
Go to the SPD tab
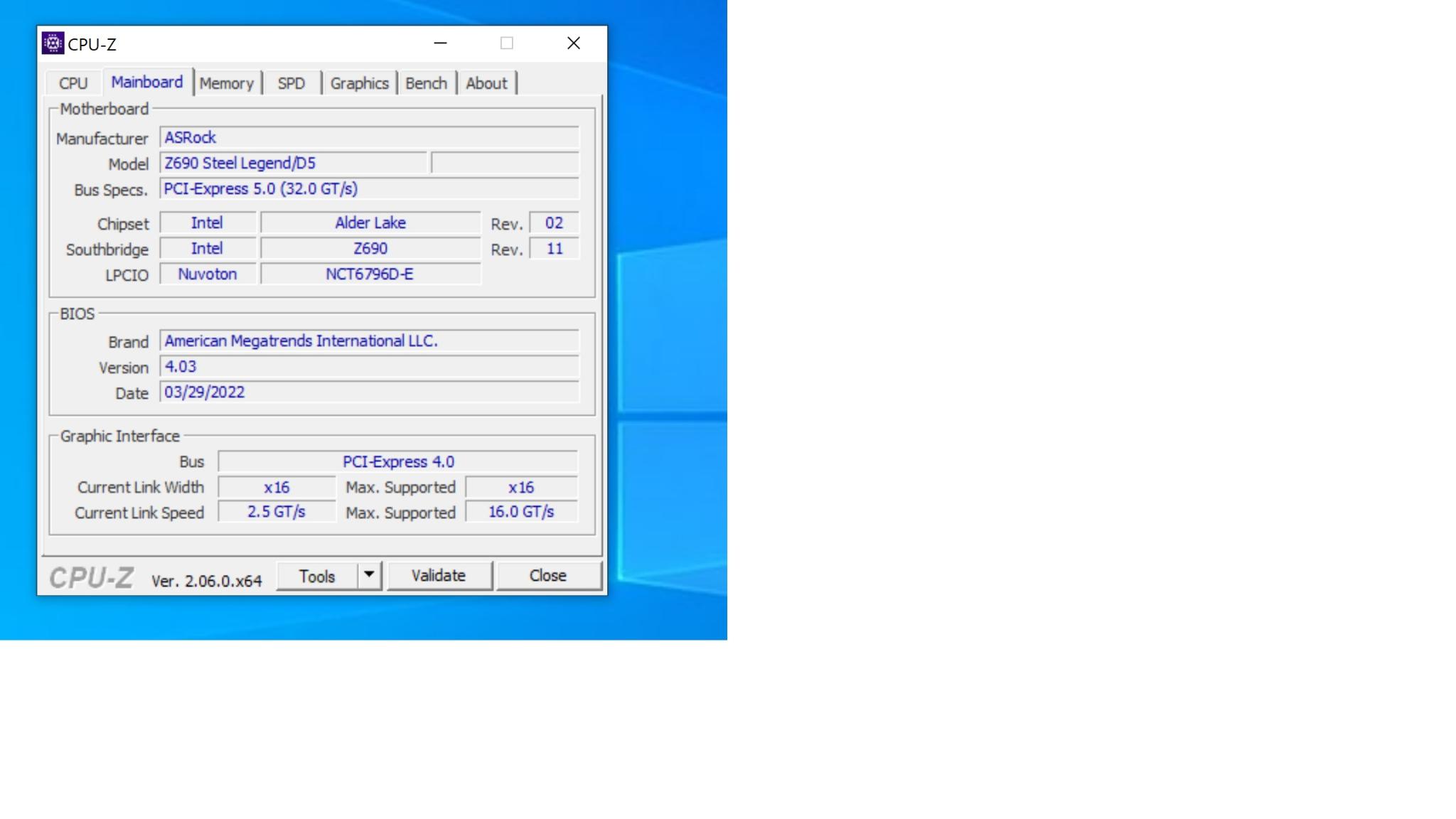[291, 83]
